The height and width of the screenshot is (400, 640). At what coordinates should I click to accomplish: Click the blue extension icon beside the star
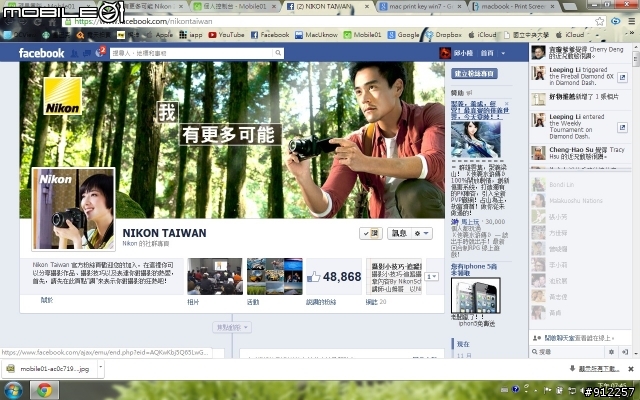pos(615,21)
